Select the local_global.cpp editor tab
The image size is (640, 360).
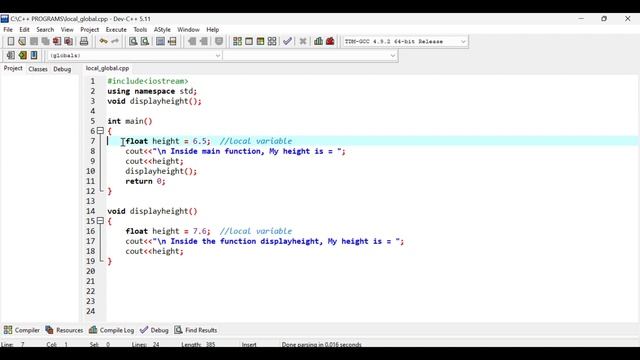[107, 68]
